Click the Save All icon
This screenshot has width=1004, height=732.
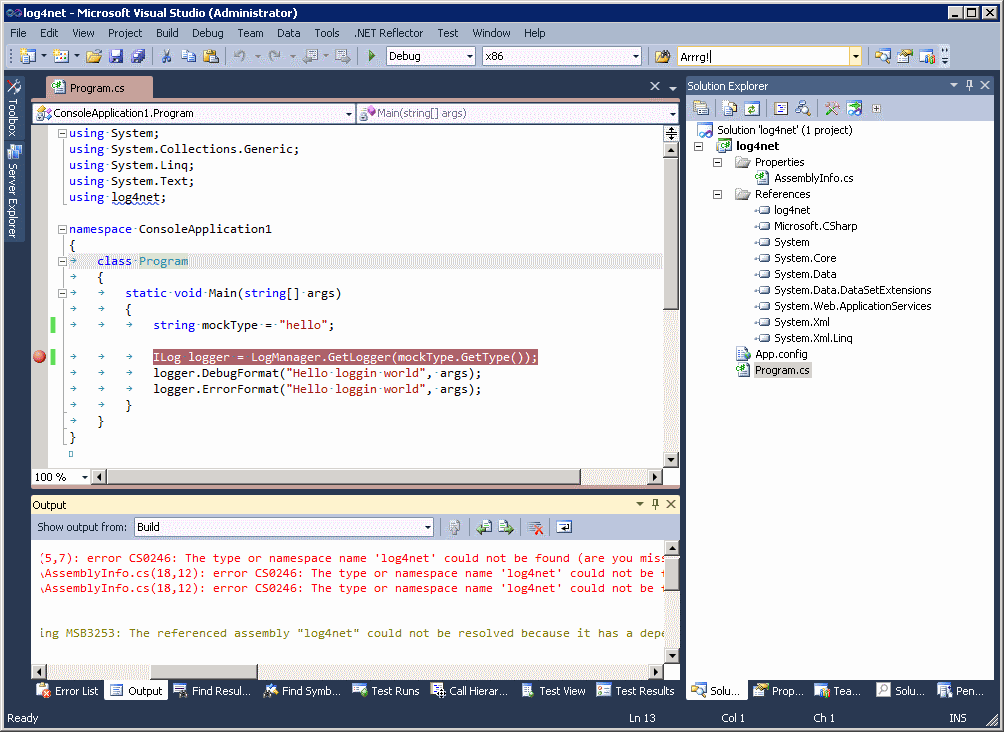(138, 56)
